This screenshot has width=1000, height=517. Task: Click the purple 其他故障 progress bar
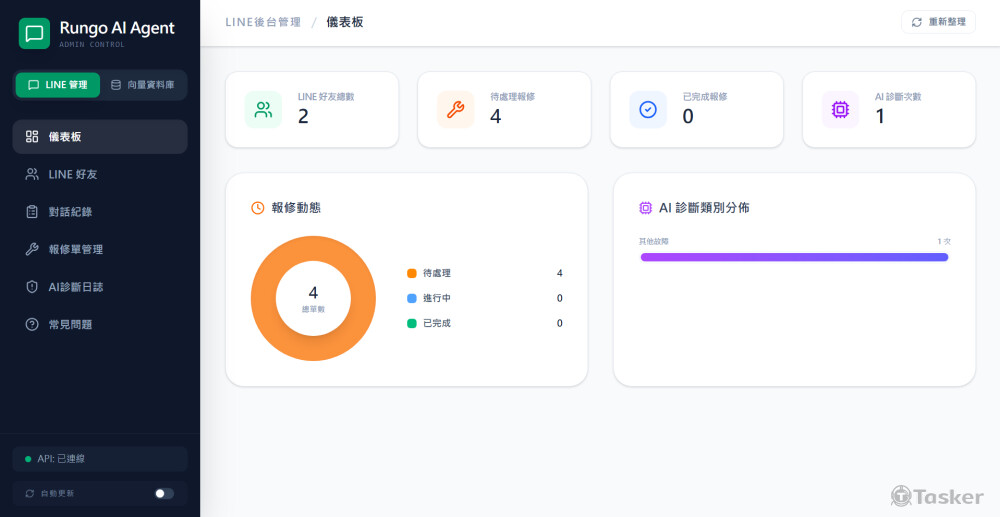[795, 257]
